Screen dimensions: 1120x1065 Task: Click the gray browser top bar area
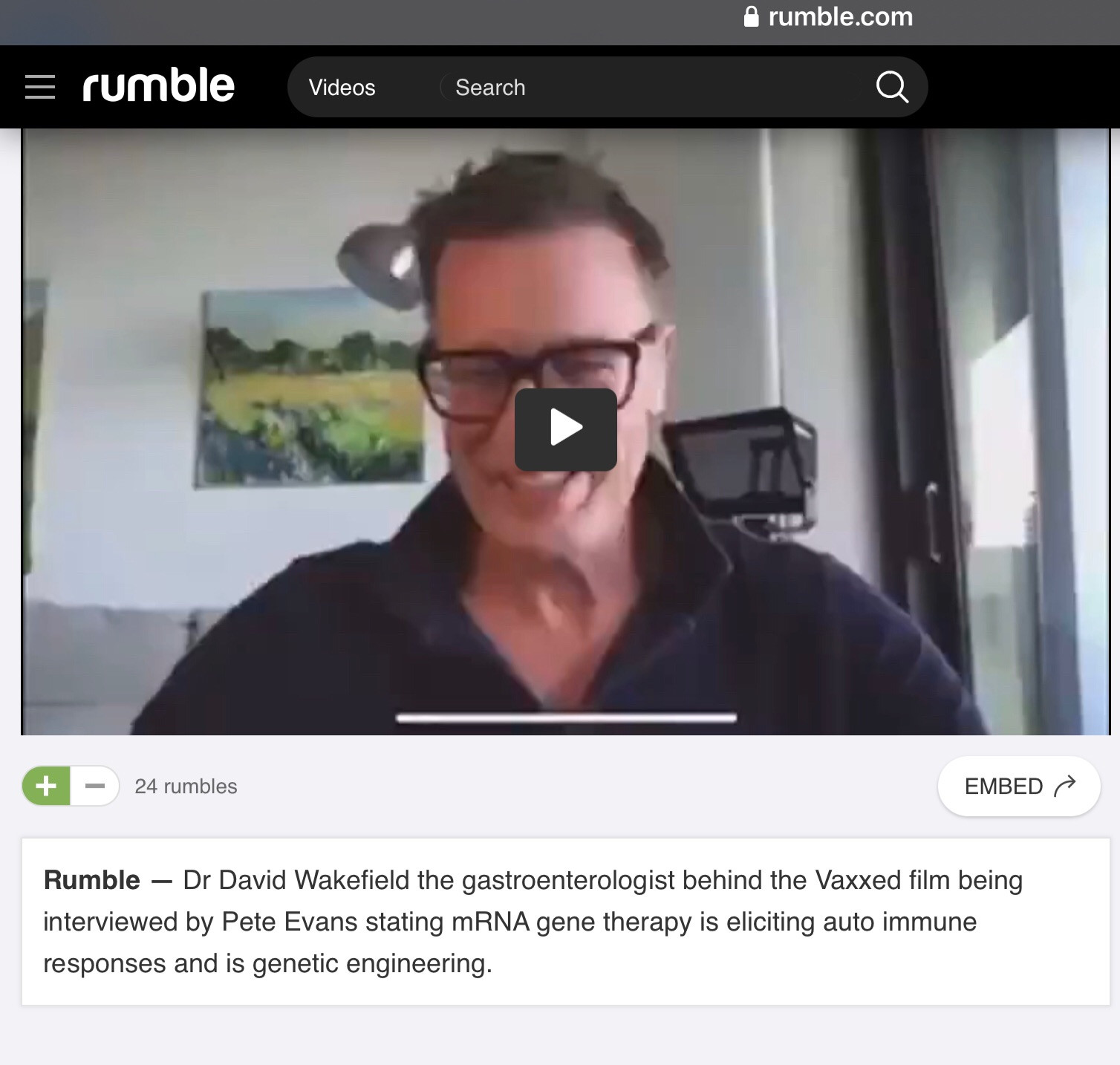tap(371, 22)
